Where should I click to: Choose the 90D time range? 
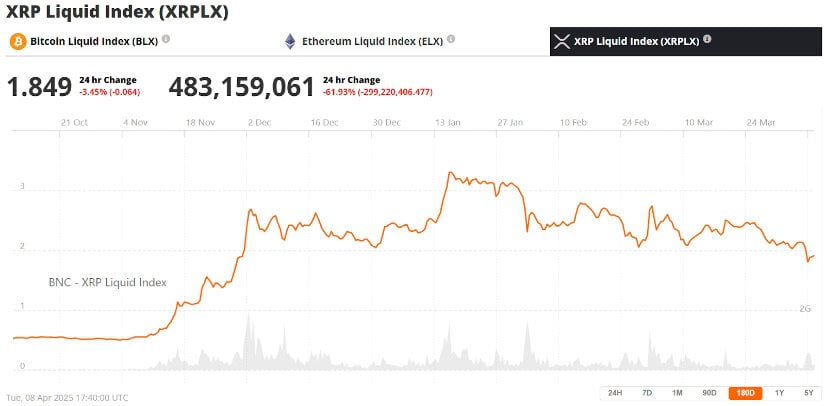pos(709,392)
